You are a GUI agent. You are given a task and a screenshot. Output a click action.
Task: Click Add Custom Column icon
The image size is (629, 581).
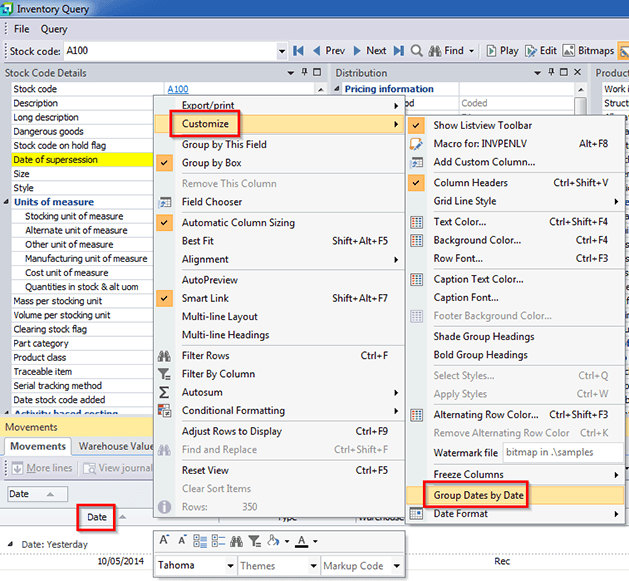point(416,162)
